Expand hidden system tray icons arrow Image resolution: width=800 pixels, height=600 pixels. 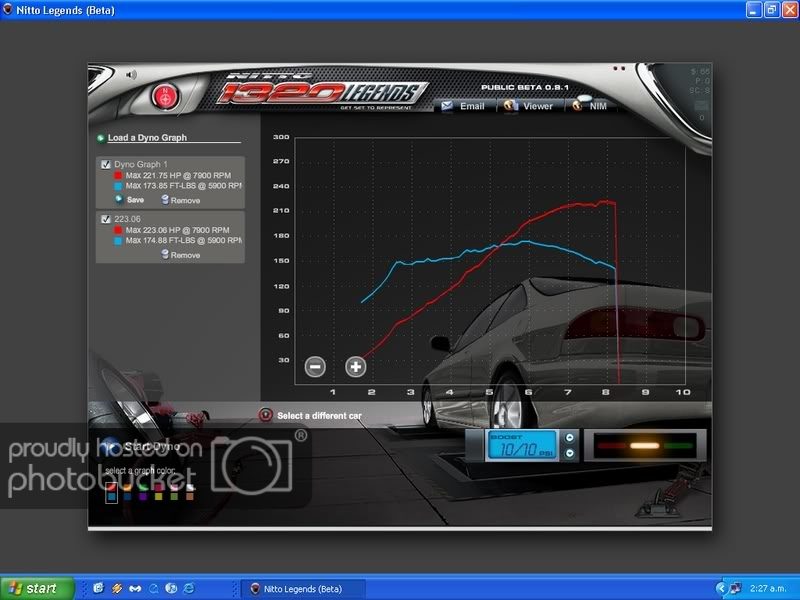coord(720,588)
